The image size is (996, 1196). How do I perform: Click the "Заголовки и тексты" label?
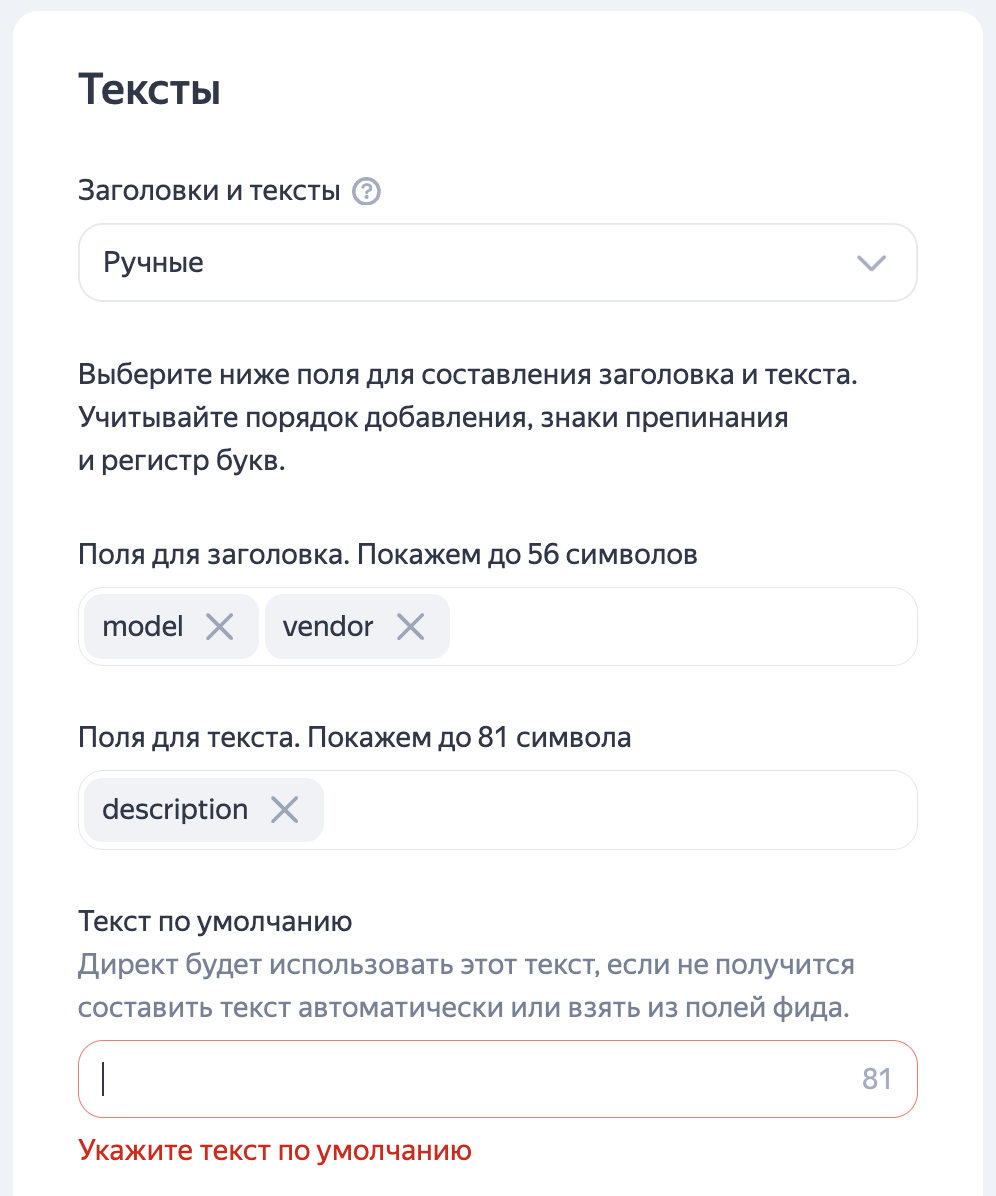click(209, 191)
